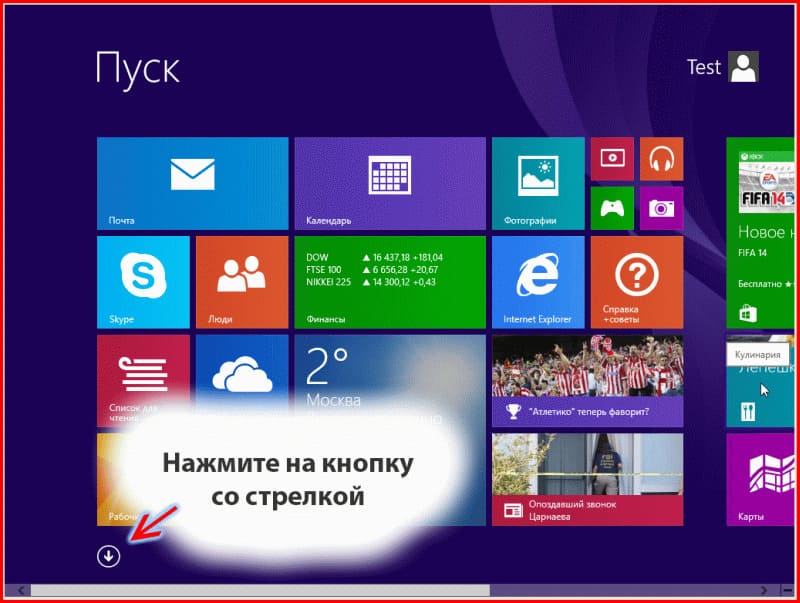Open the Справка+советы help tile
Image resolution: width=800 pixels, height=603 pixels.
coord(637,282)
